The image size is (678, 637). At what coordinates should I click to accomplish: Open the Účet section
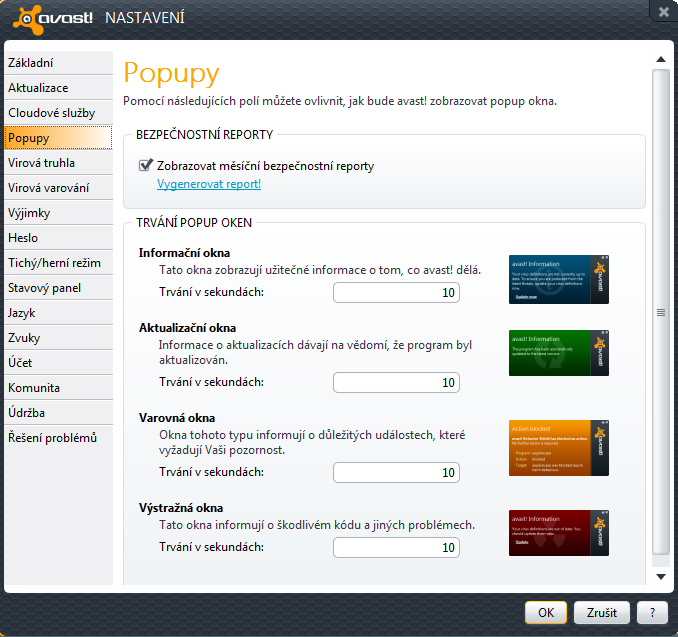[58, 363]
